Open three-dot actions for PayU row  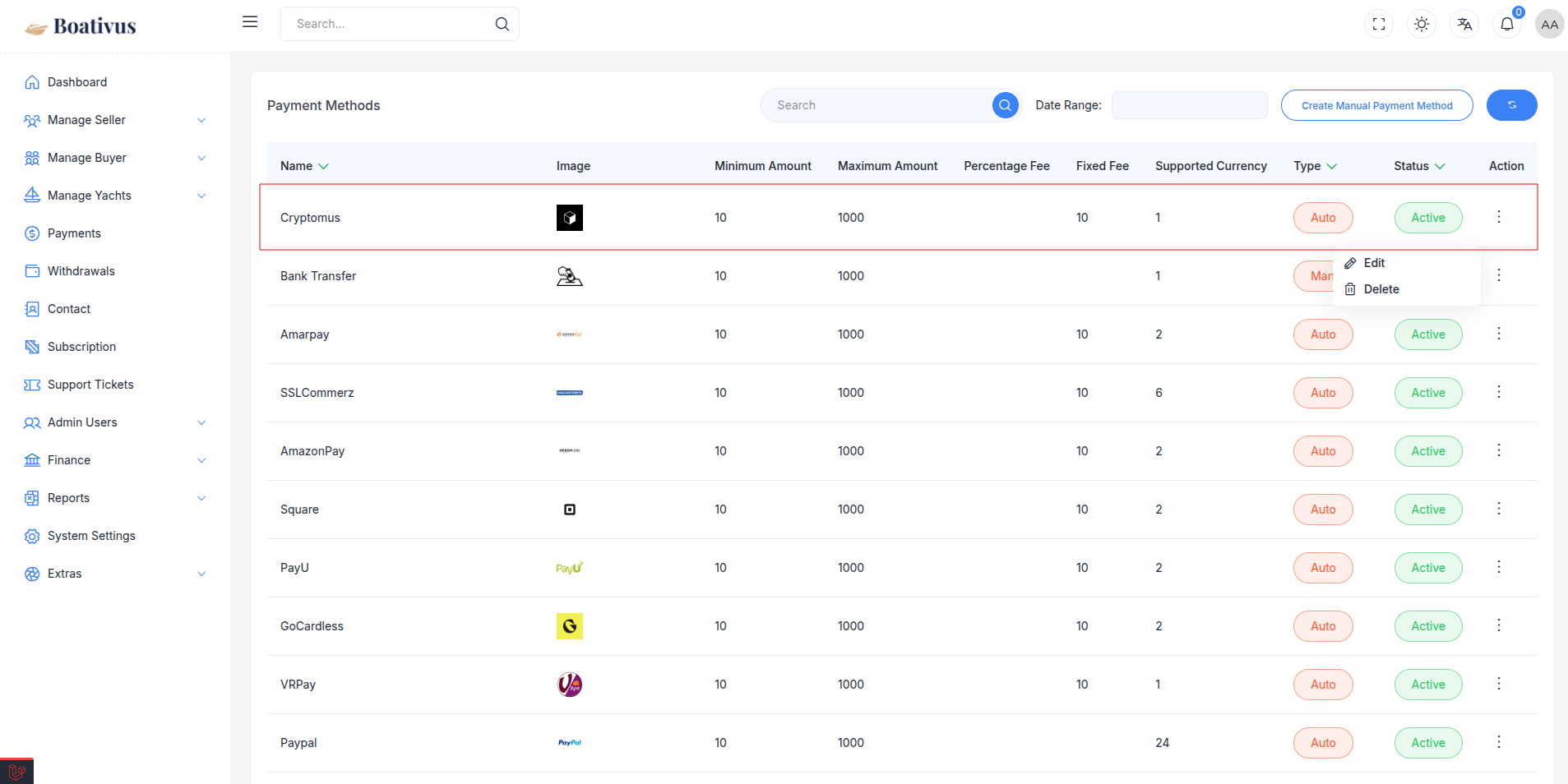pyautogui.click(x=1499, y=567)
